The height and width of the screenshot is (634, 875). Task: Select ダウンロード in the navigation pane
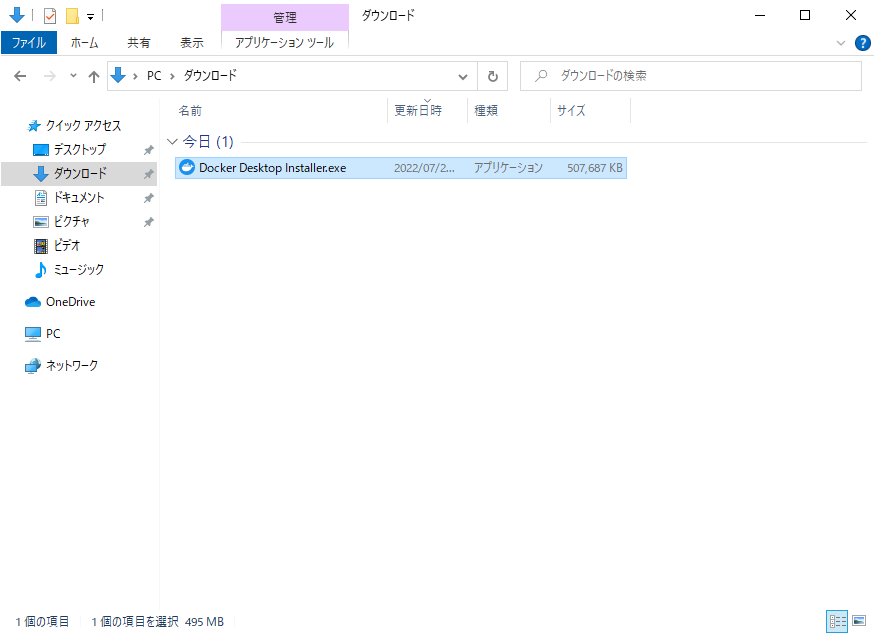click(79, 174)
